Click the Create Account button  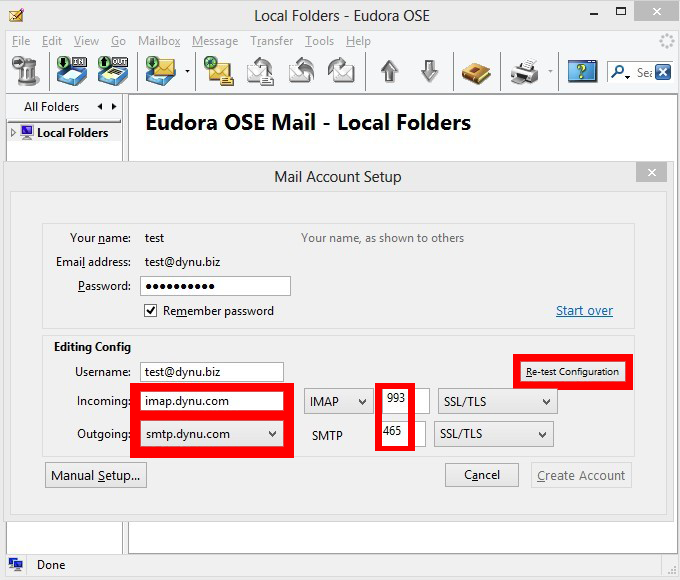pos(581,475)
